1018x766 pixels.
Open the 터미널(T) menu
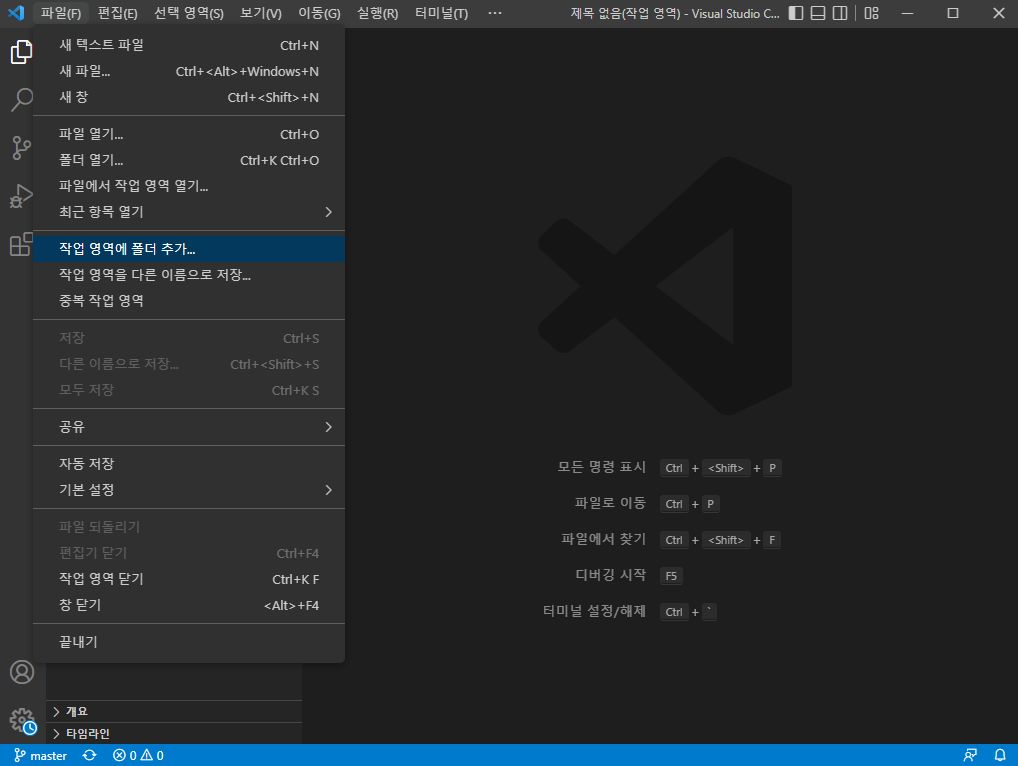click(441, 13)
